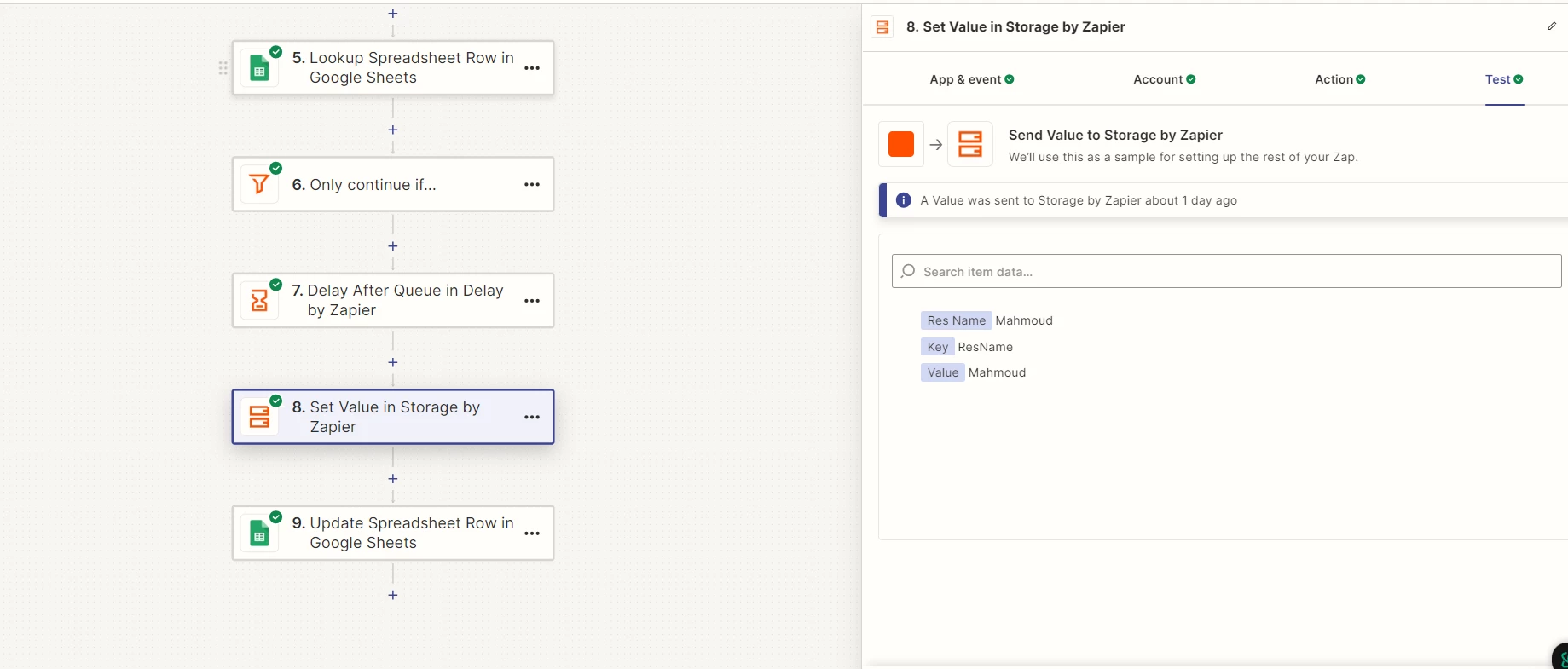
Task: Open the three-dot menu for step 5
Action: click(532, 68)
